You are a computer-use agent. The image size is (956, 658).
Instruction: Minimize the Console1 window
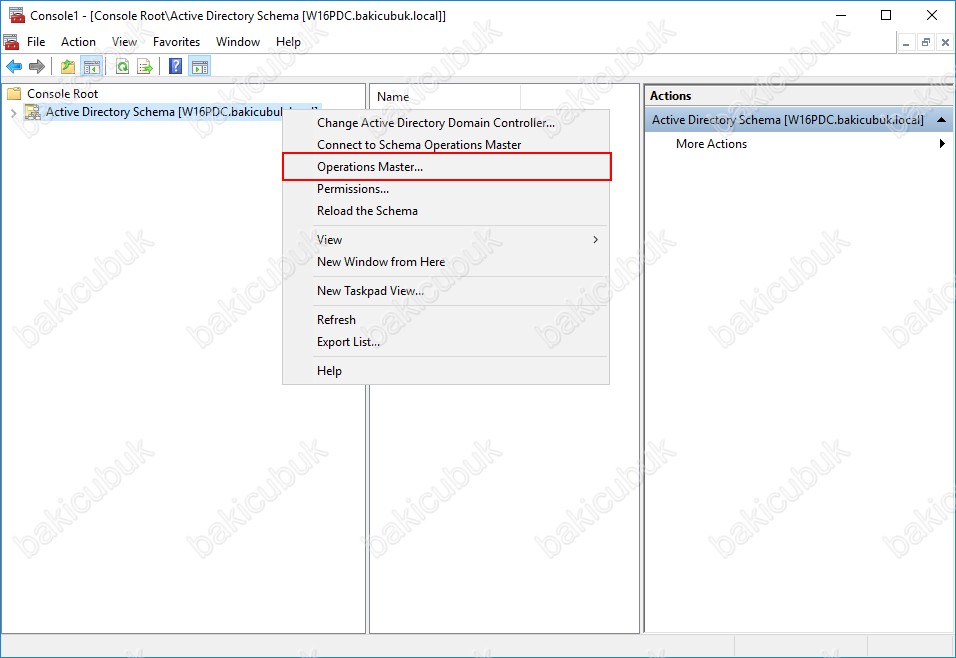(x=841, y=15)
